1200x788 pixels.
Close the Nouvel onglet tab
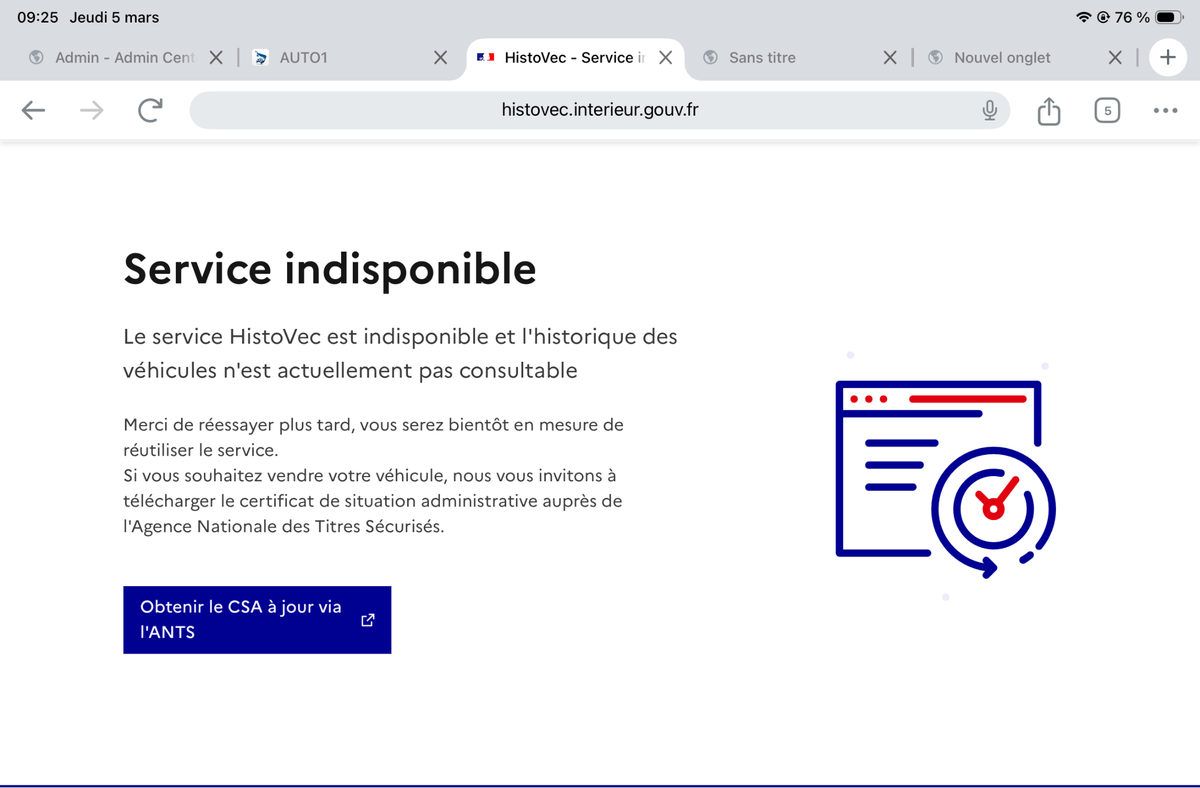[x=1115, y=57]
